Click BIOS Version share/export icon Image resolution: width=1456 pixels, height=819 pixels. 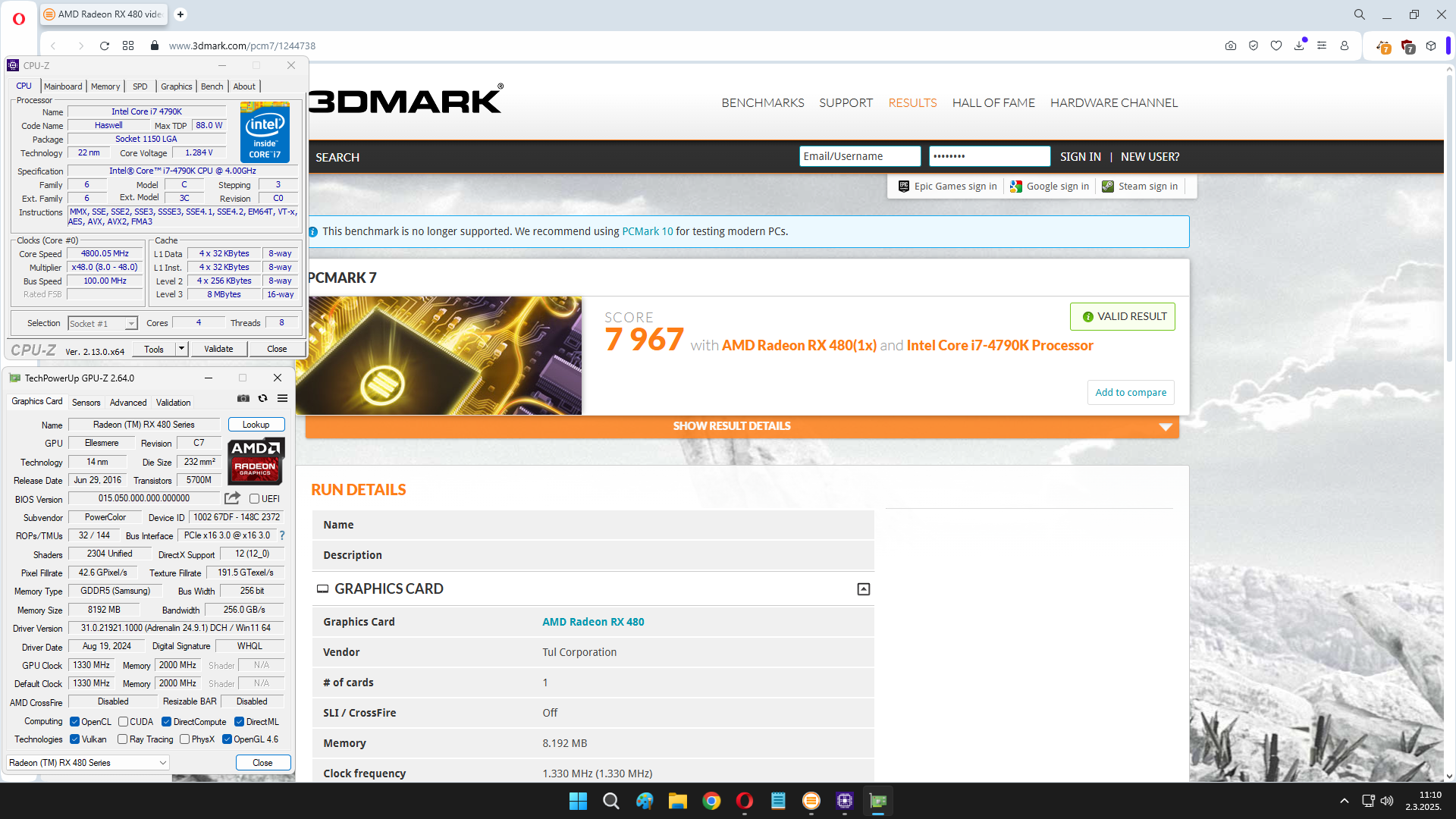(x=232, y=498)
